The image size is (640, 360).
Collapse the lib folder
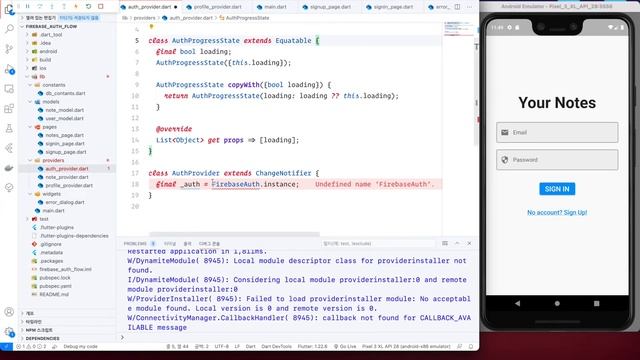tap(42, 77)
